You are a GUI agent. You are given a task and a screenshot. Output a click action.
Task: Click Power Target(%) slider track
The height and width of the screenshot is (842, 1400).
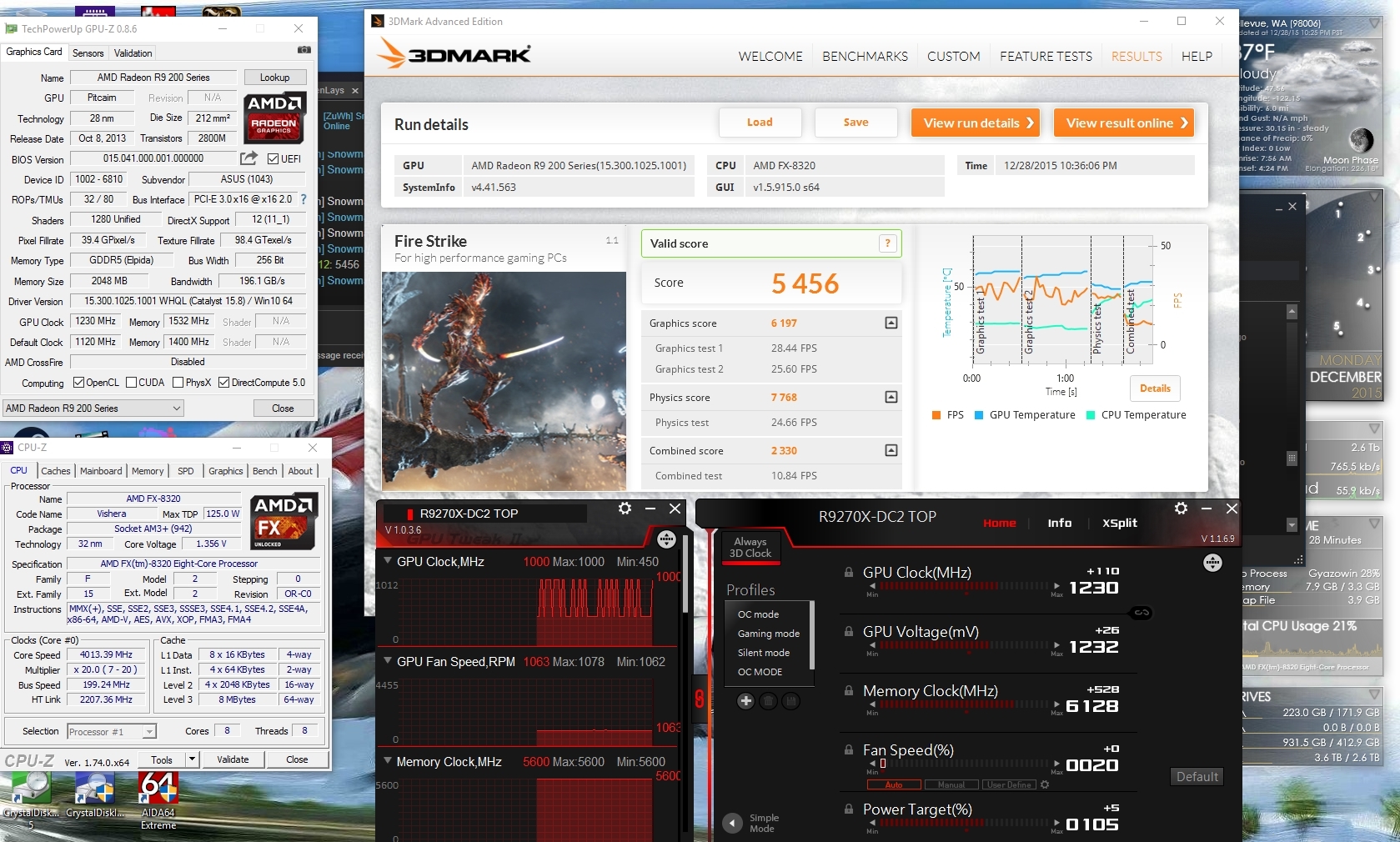[x=965, y=823]
